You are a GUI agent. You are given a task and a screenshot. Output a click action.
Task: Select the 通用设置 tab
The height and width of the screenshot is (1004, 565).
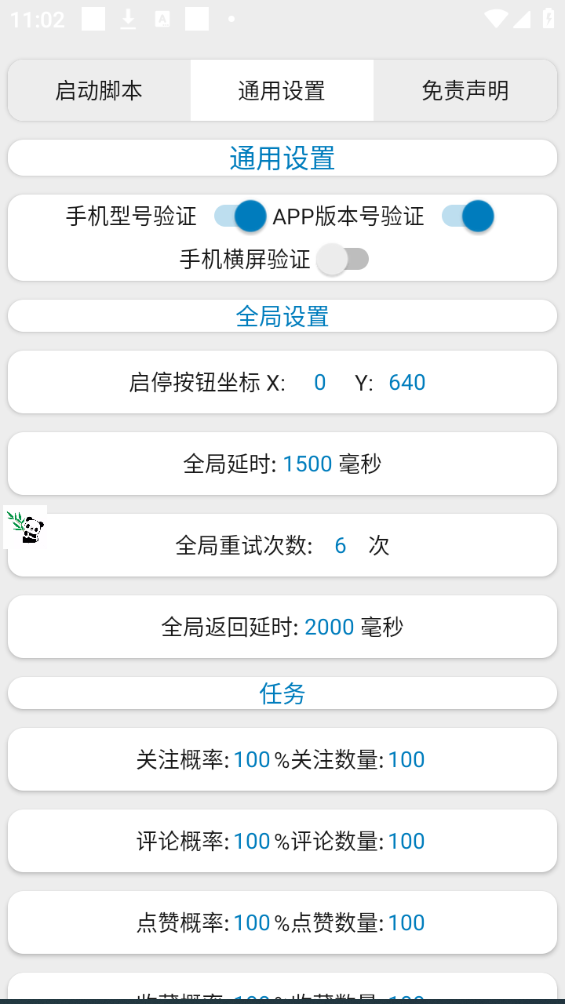pyautogui.click(x=282, y=90)
